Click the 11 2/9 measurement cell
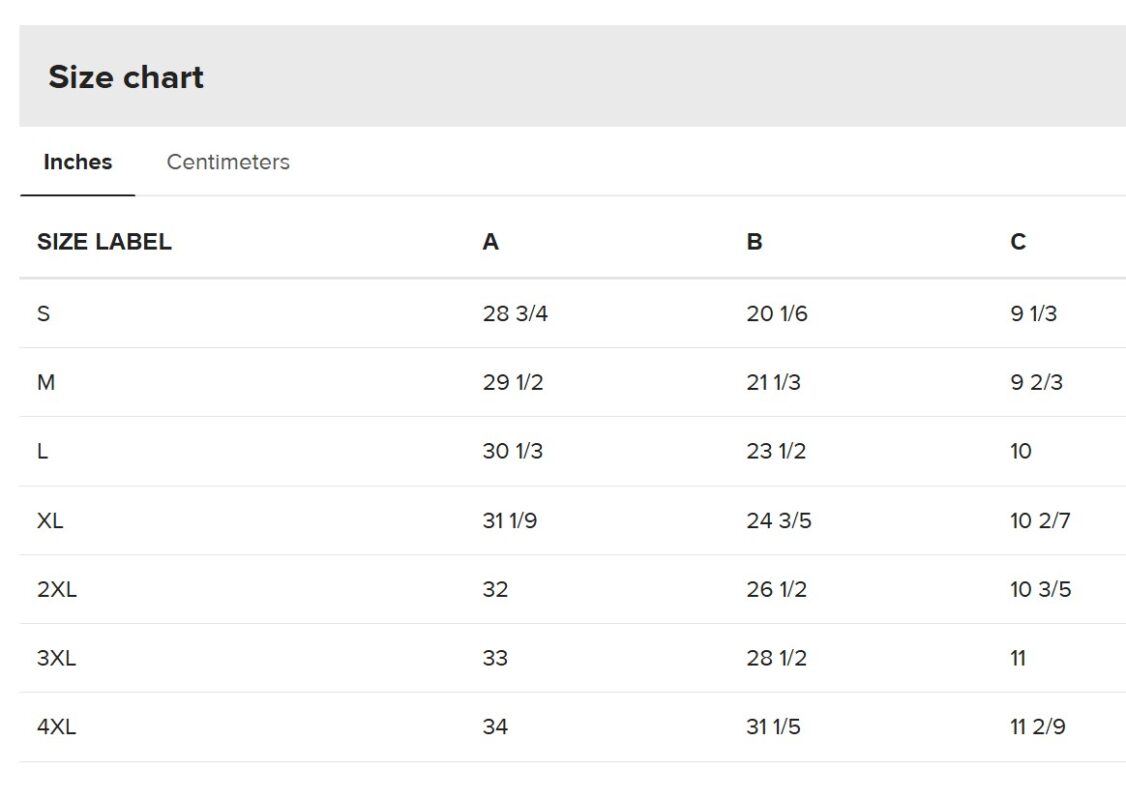 tap(1037, 727)
